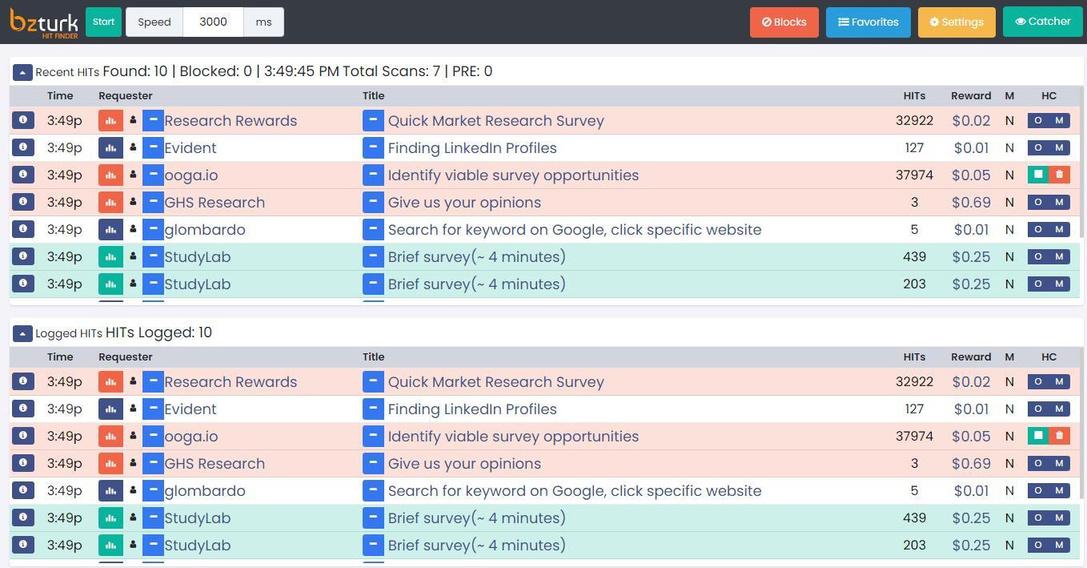Focus the Speed input field showing 3000
This screenshot has width=1087, height=568.
213,22
